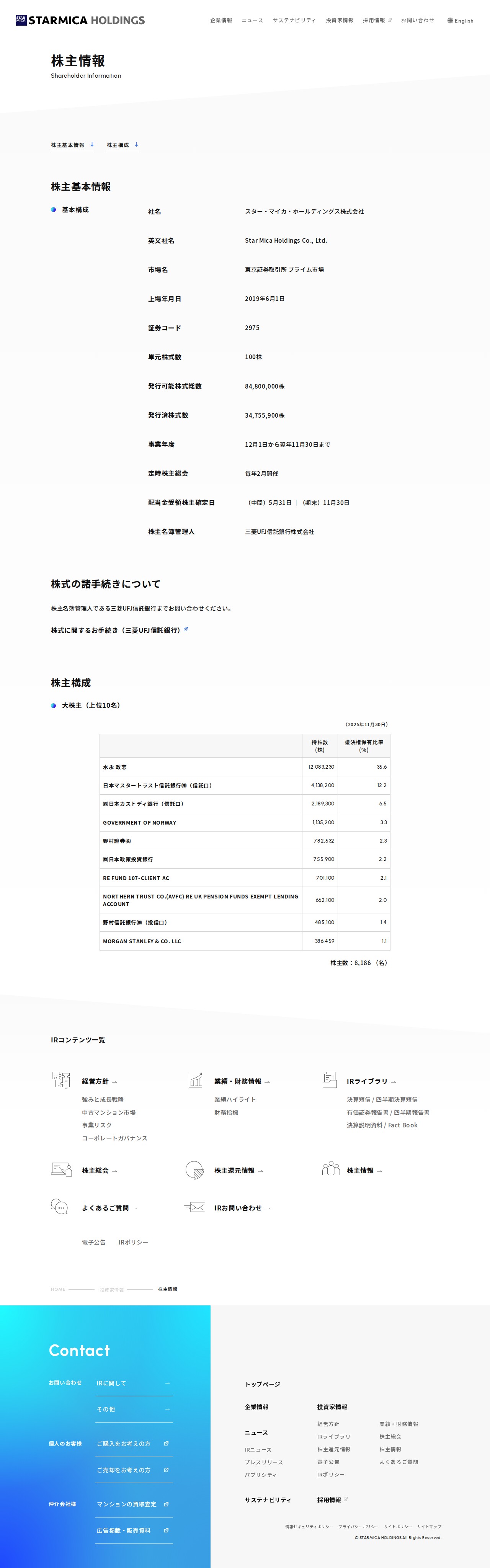Open IRポリシー link below IR contents
The height and width of the screenshot is (1568, 490).
point(133,1242)
